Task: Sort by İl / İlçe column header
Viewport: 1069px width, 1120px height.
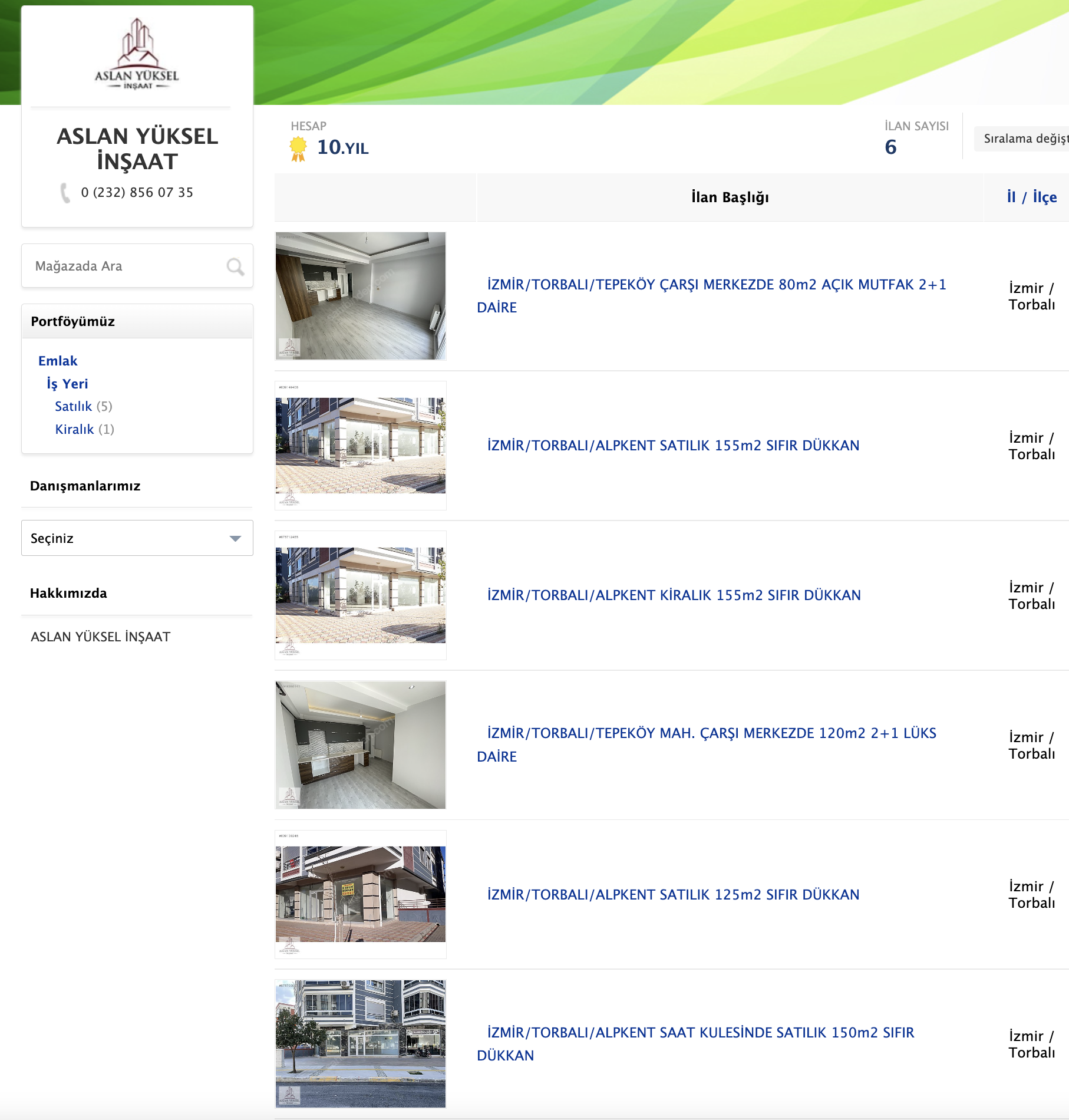Action: pos(1031,197)
